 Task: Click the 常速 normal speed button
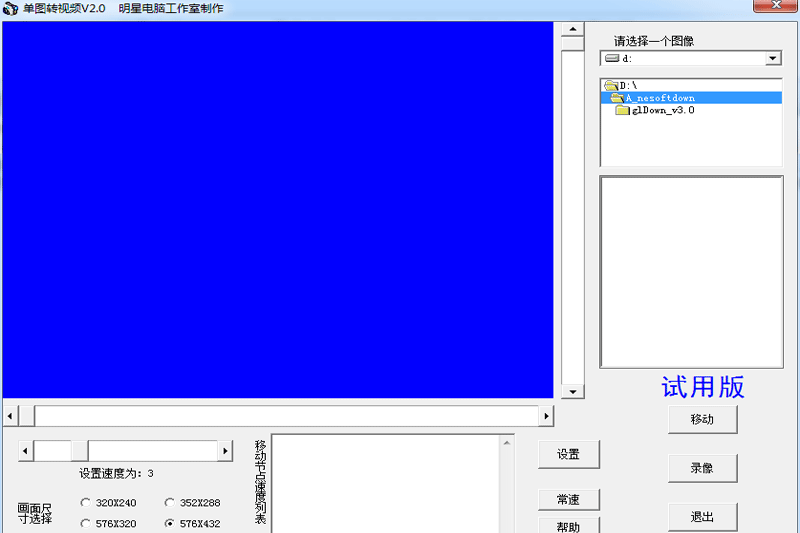pos(568,499)
